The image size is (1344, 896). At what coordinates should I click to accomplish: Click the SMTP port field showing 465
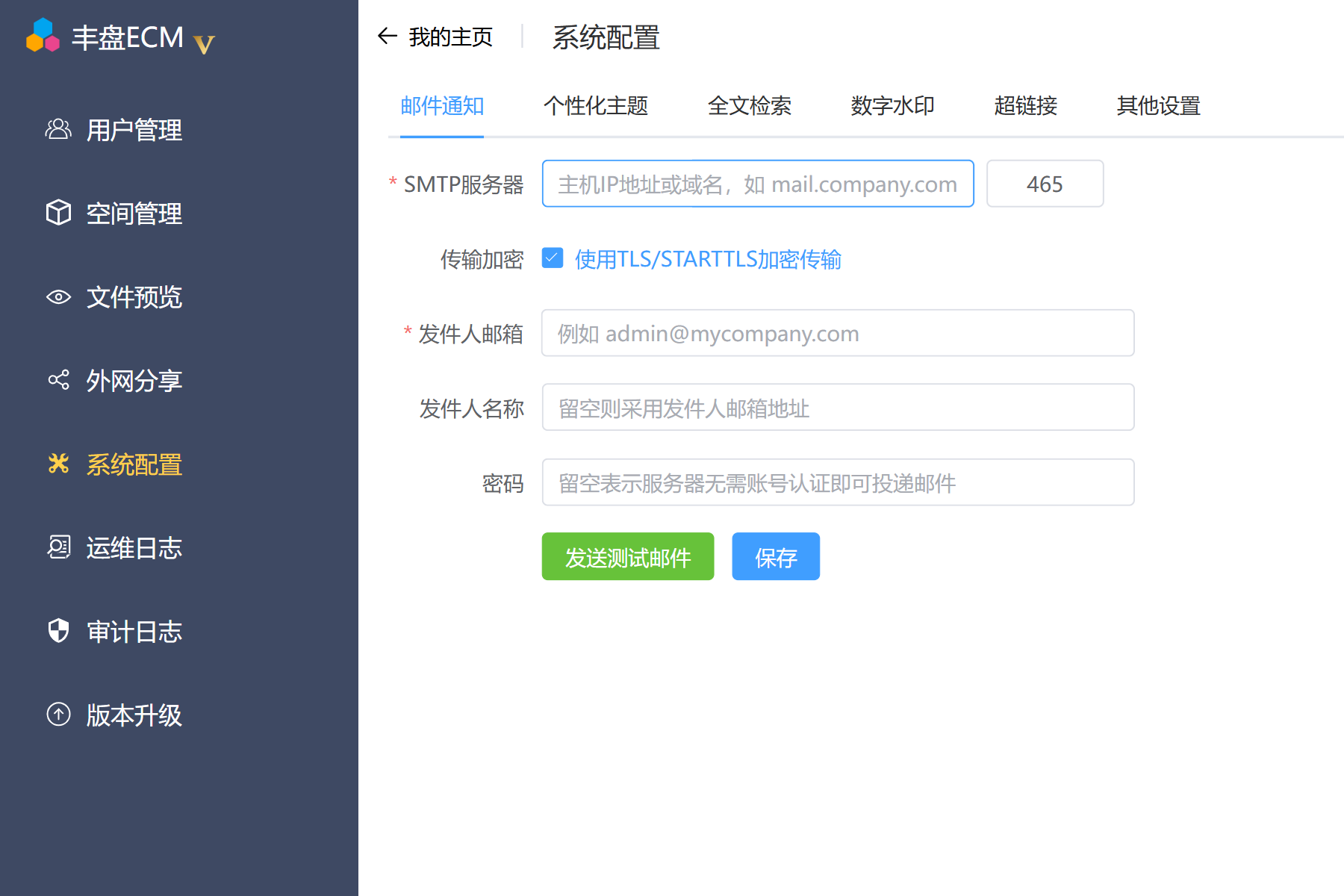pyautogui.click(x=1045, y=184)
